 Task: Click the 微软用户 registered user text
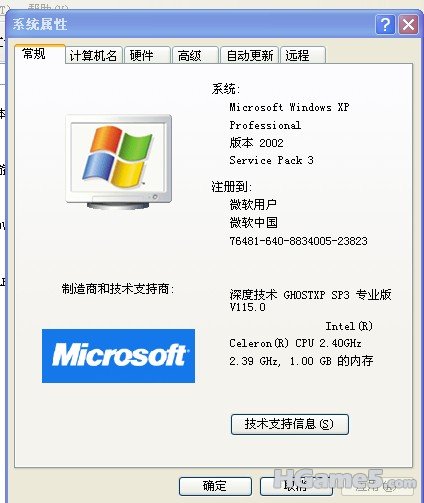tap(253, 204)
